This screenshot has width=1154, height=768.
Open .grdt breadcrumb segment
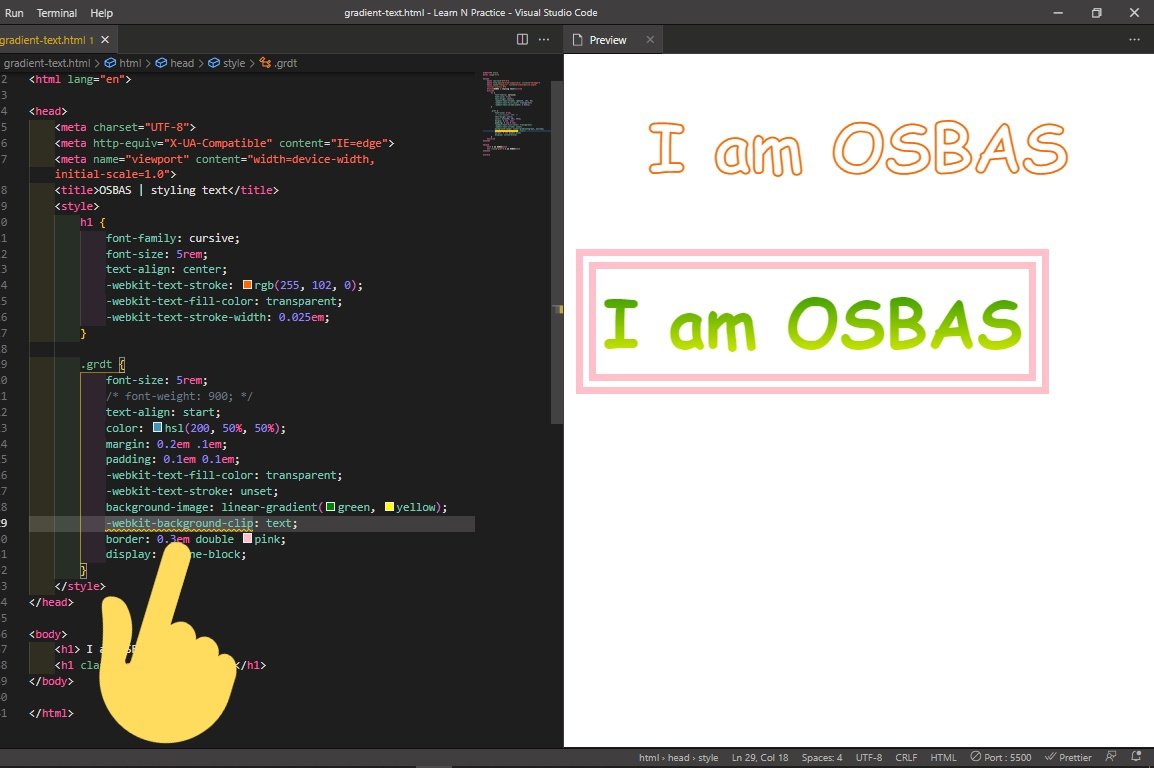(278, 63)
